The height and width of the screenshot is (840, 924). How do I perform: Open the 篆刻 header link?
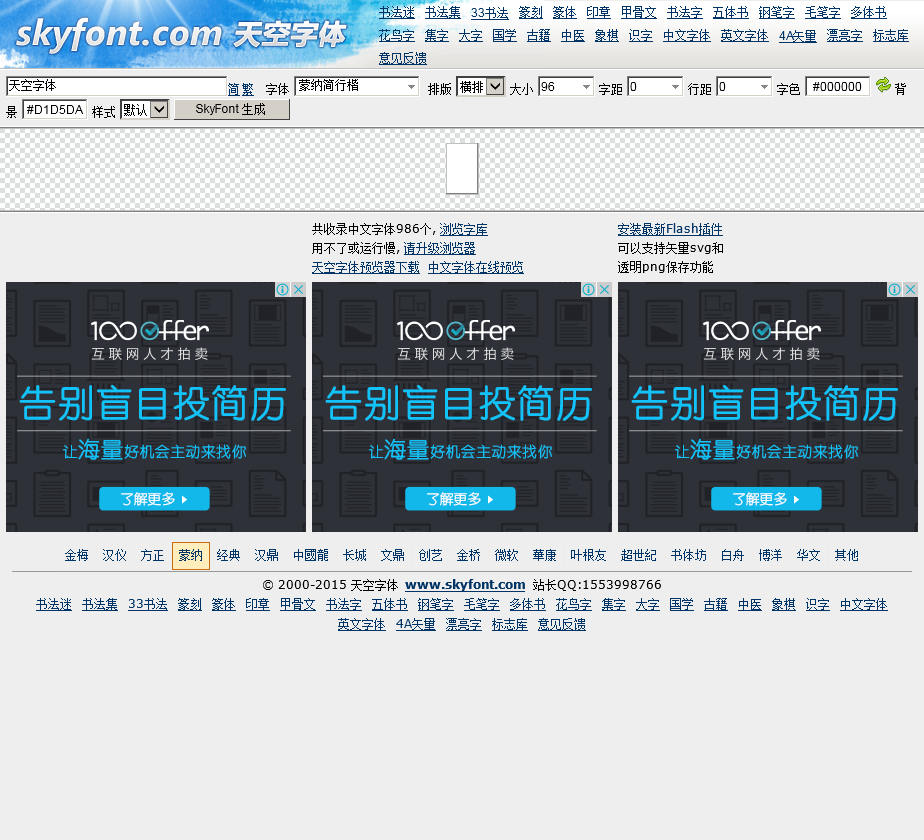pos(530,12)
